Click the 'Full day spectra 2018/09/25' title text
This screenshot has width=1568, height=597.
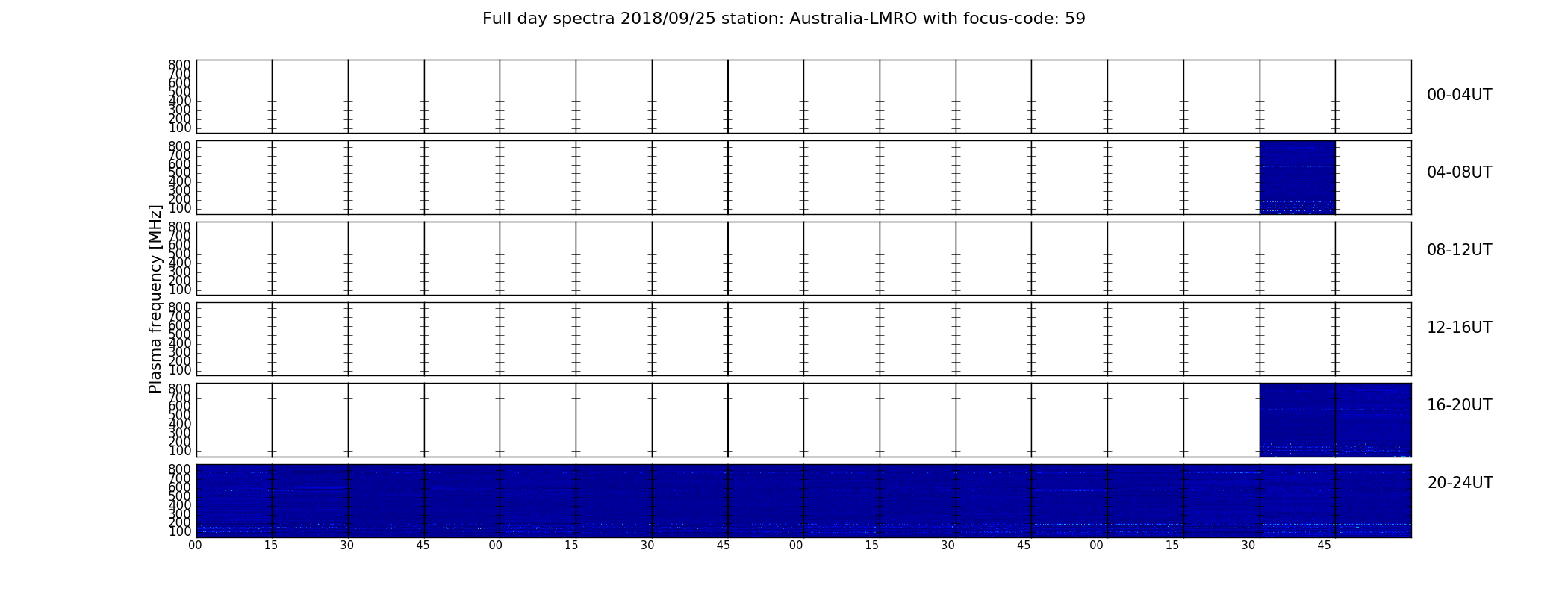[783, 19]
